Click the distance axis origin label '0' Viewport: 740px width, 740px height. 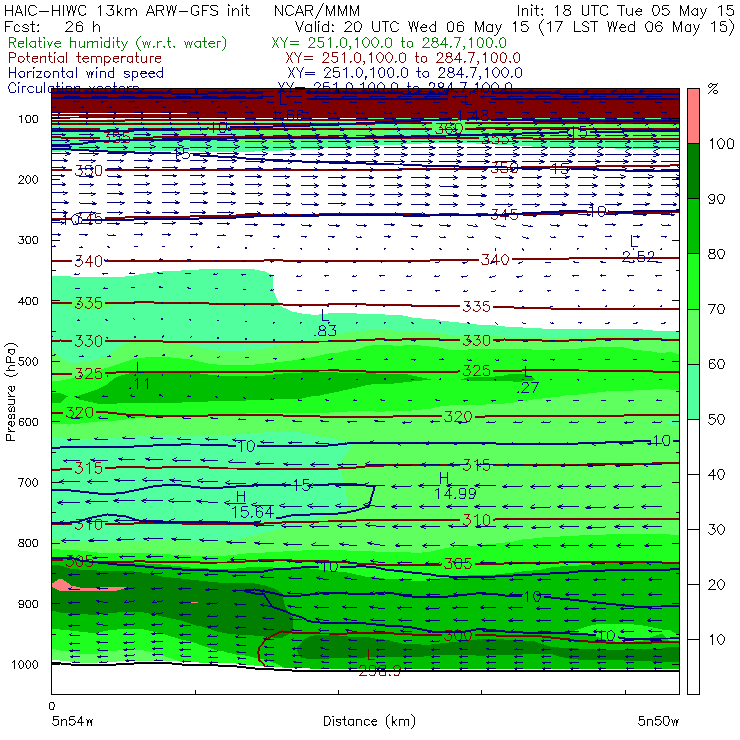click(51, 706)
